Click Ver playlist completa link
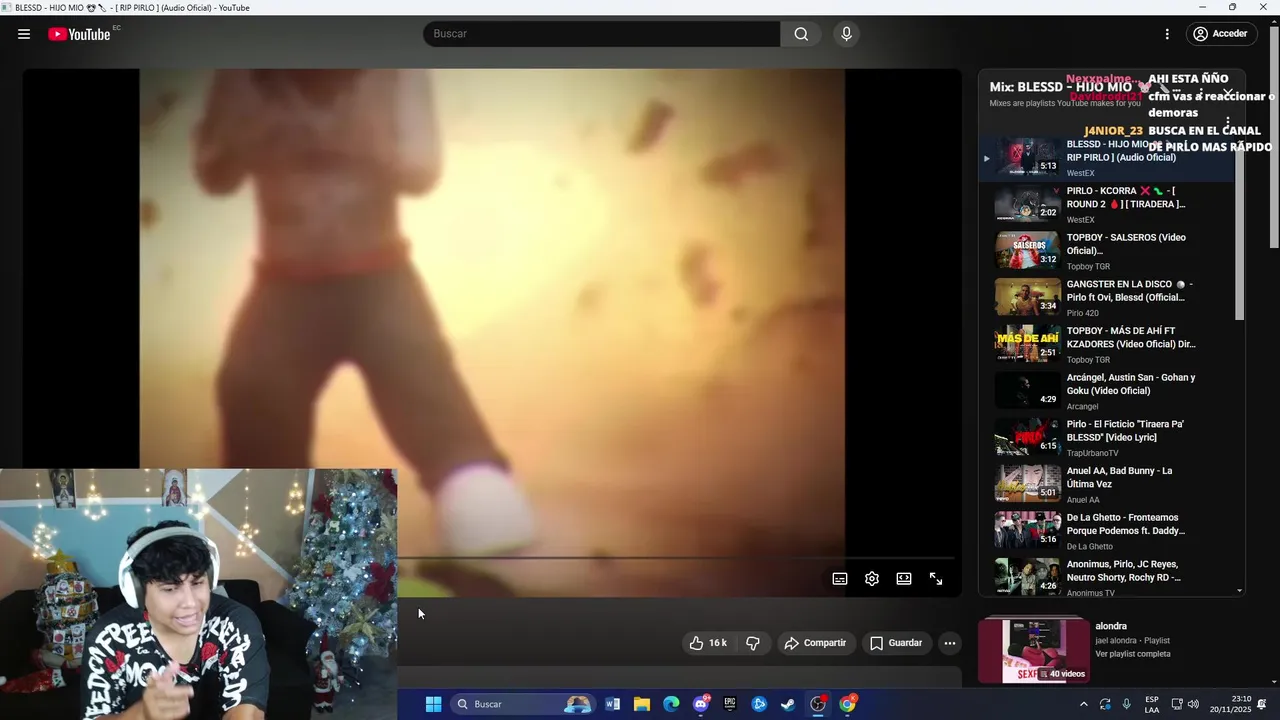 [x=1133, y=654]
